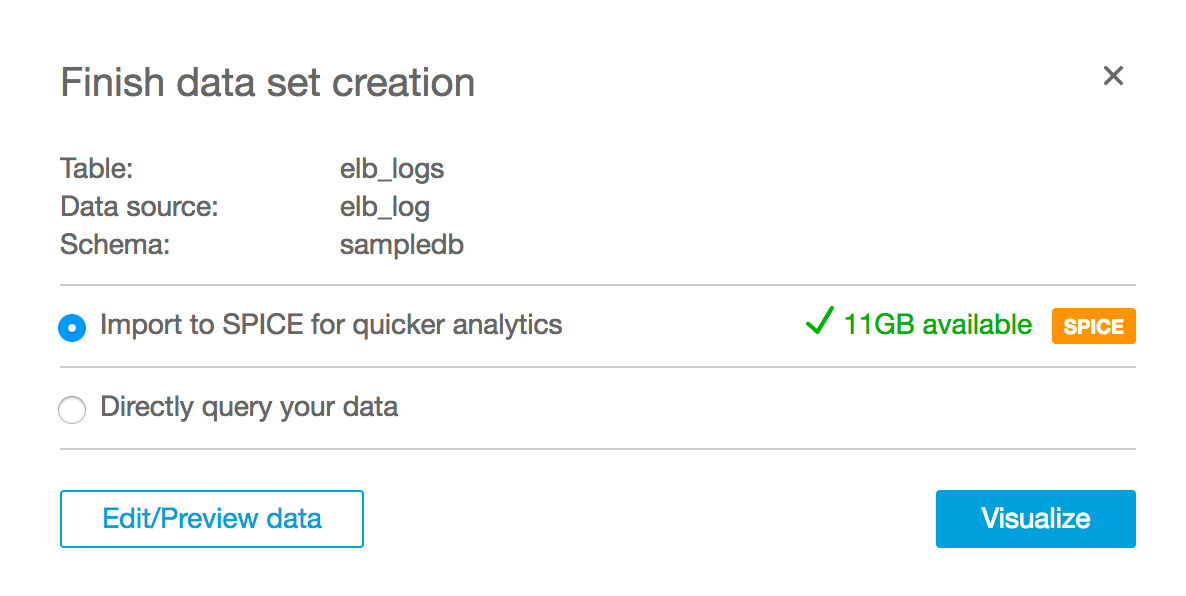This screenshot has width=1186, height=596.
Task: Click the Directly query your data label text
Action: point(247,407)
